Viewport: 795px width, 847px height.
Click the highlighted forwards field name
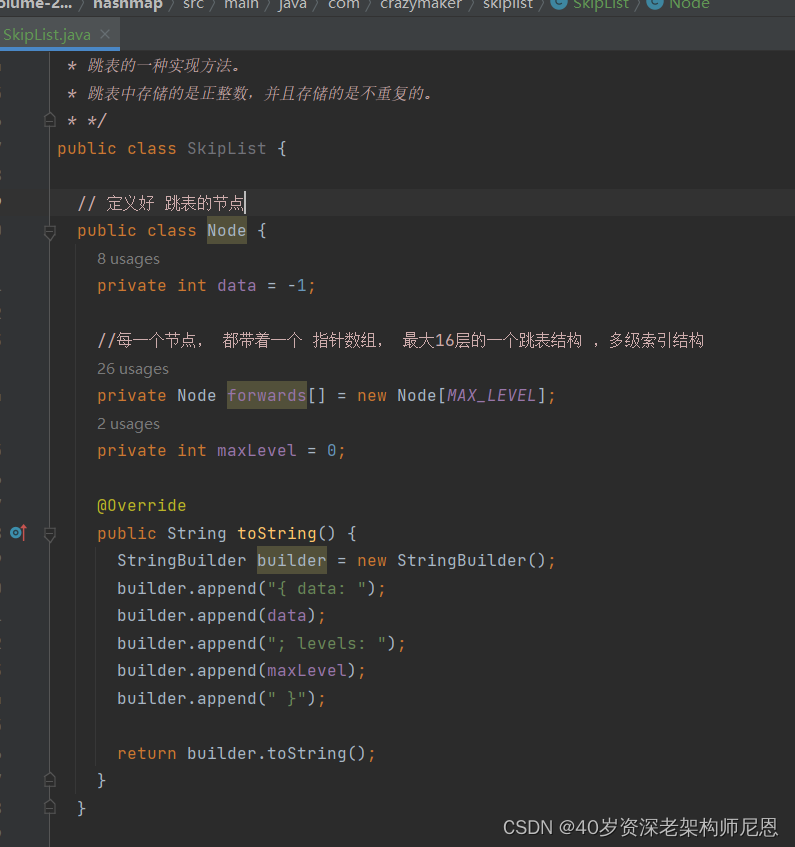267,395
